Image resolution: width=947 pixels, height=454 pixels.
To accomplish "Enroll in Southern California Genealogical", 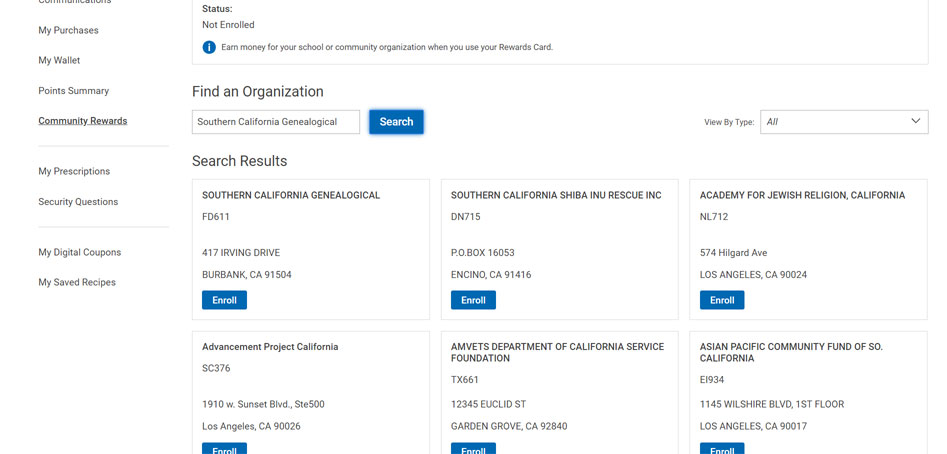I will (225, 300).
